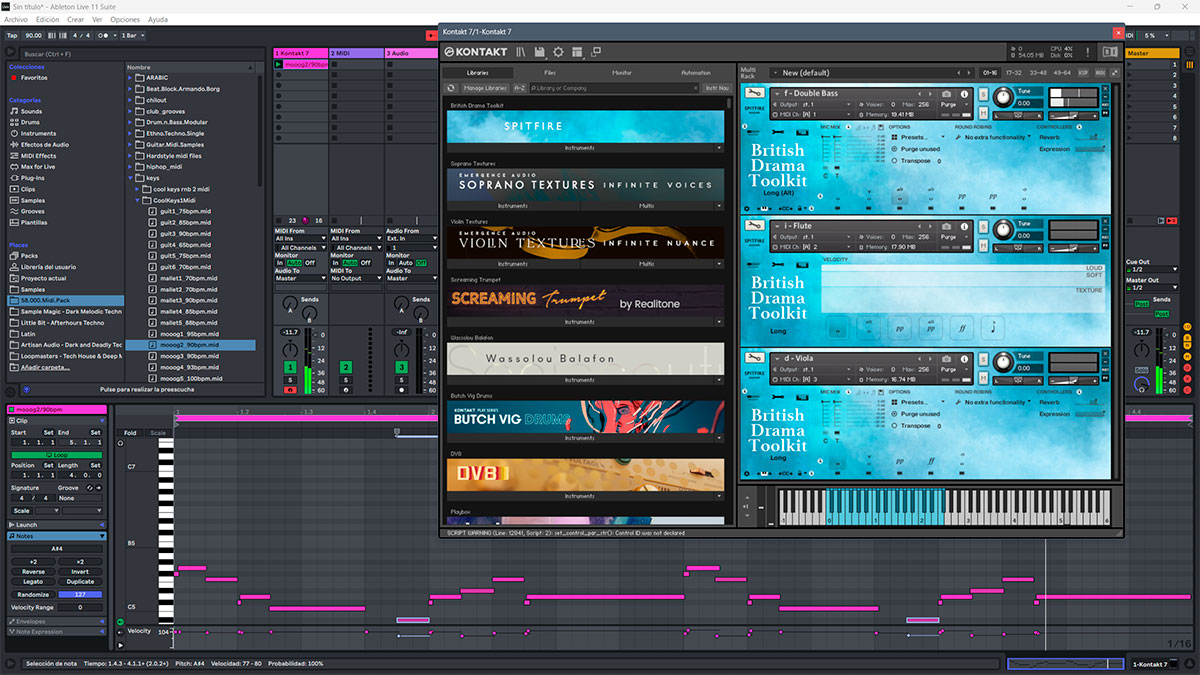The height and width of the screenshot is (675, 1200).
Task: Click Reverse in Notes panel
Action: coord(33,572)
